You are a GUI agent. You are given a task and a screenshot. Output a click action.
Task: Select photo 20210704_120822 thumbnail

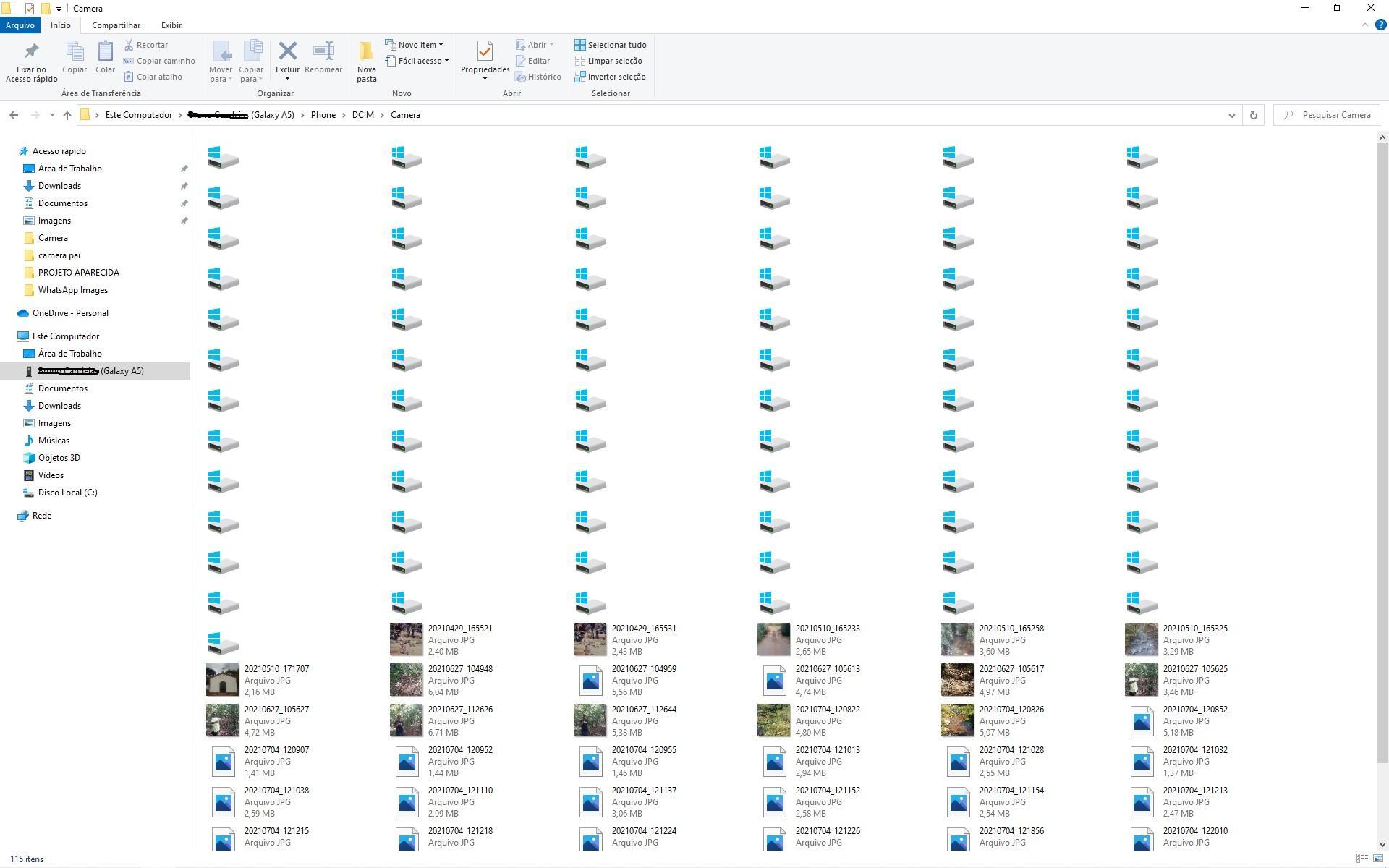(x=773, y=720)
